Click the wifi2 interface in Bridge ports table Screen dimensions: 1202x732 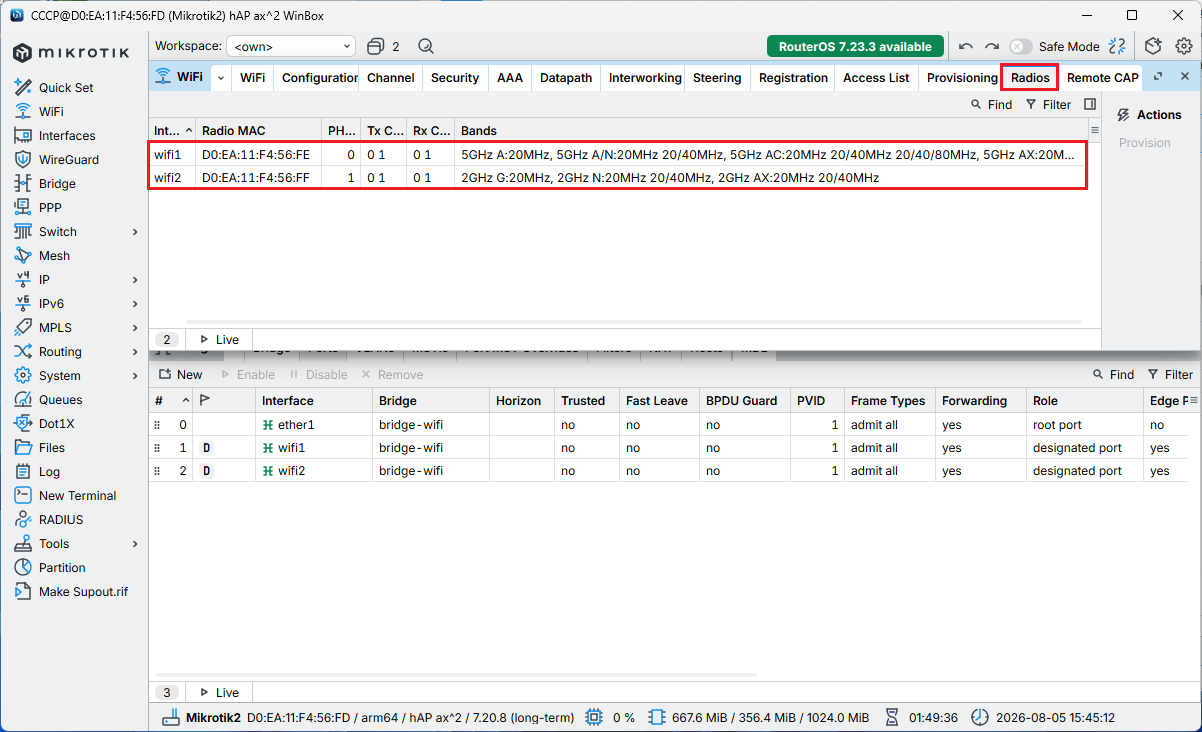click(x=291, y=470)
